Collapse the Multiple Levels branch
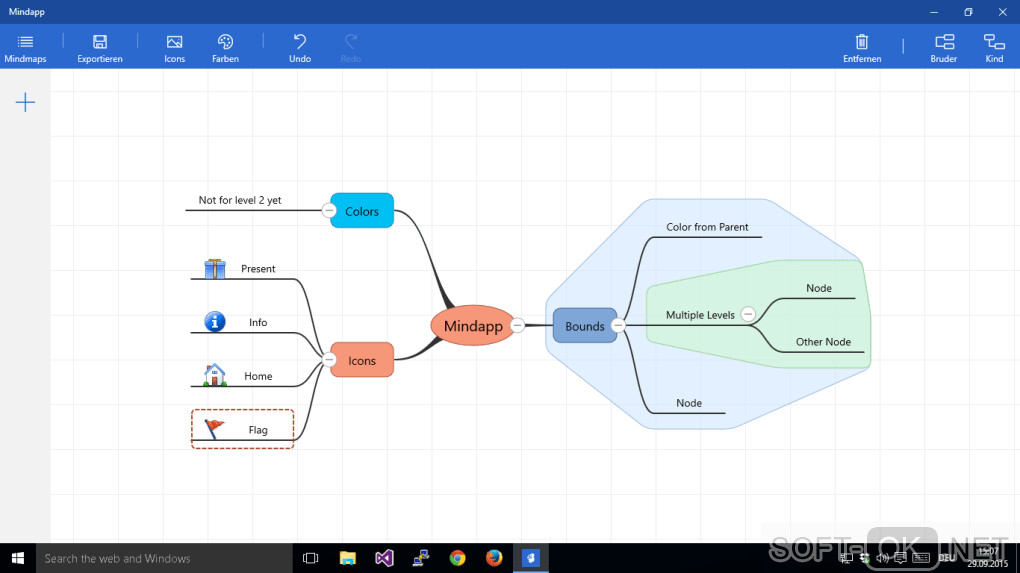This screenshot has height=573, width=1020. point(748,315)
